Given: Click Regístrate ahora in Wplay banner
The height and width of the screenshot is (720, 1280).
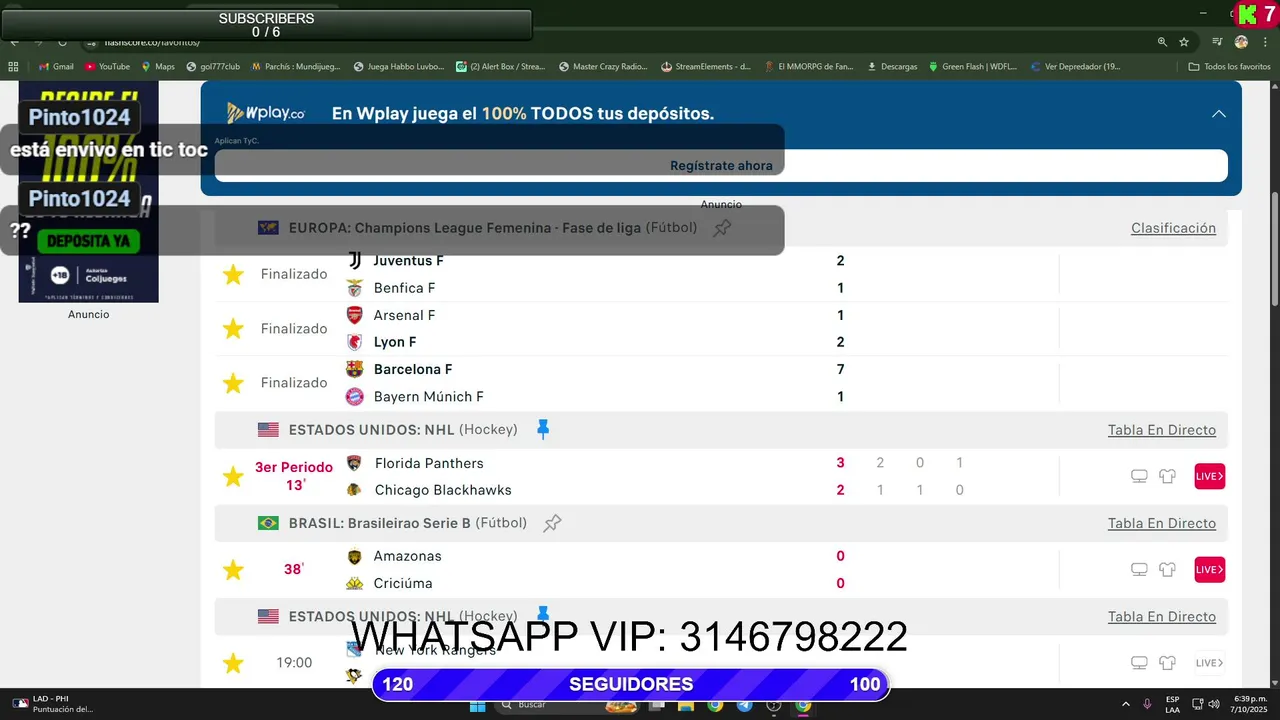Looking at the screenshot, I should point(721,166).
